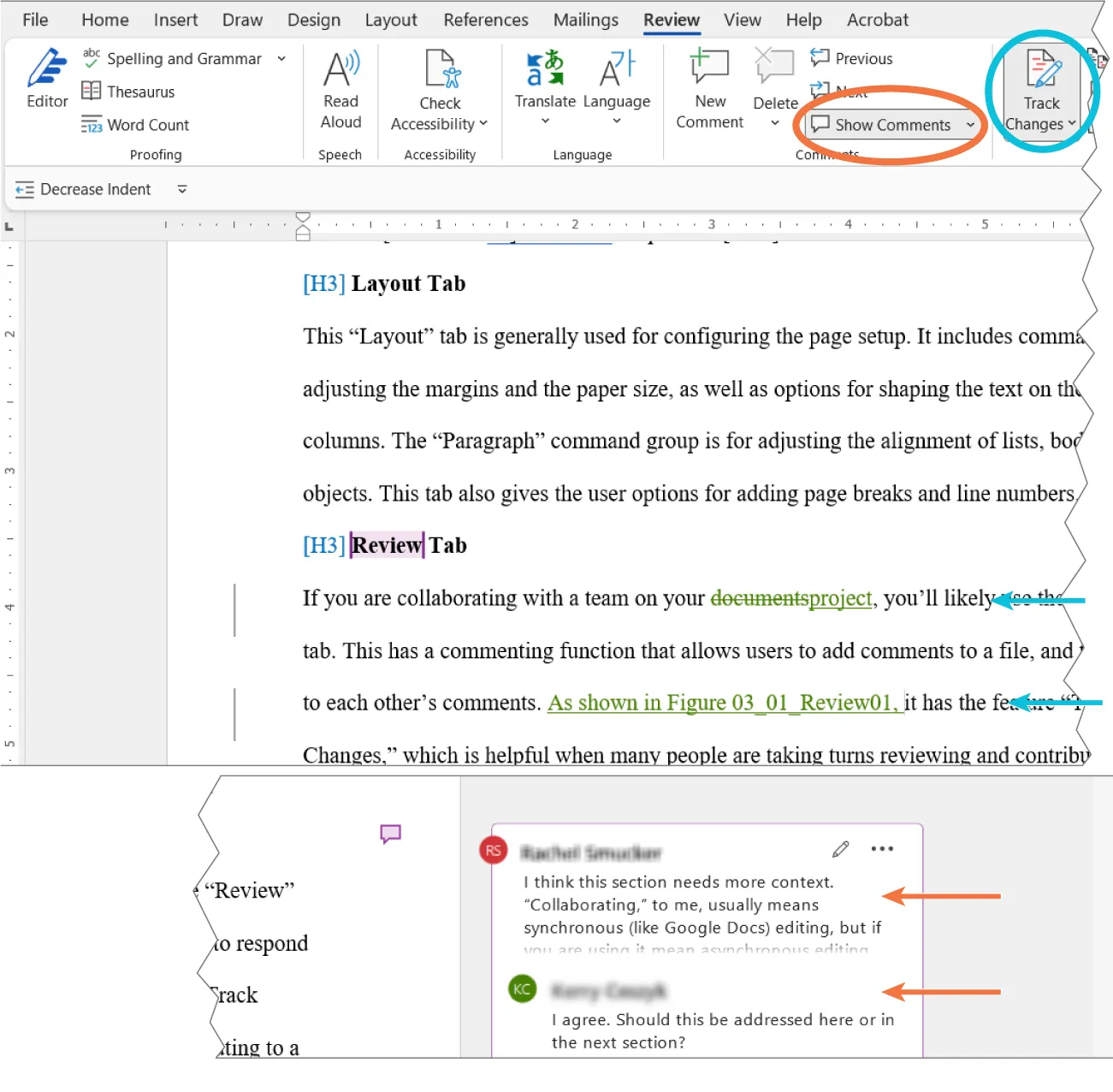Click the first-line indent marker on the ruler
The width and height of the screenshot is (1113, 1092).
coord(303,218)
